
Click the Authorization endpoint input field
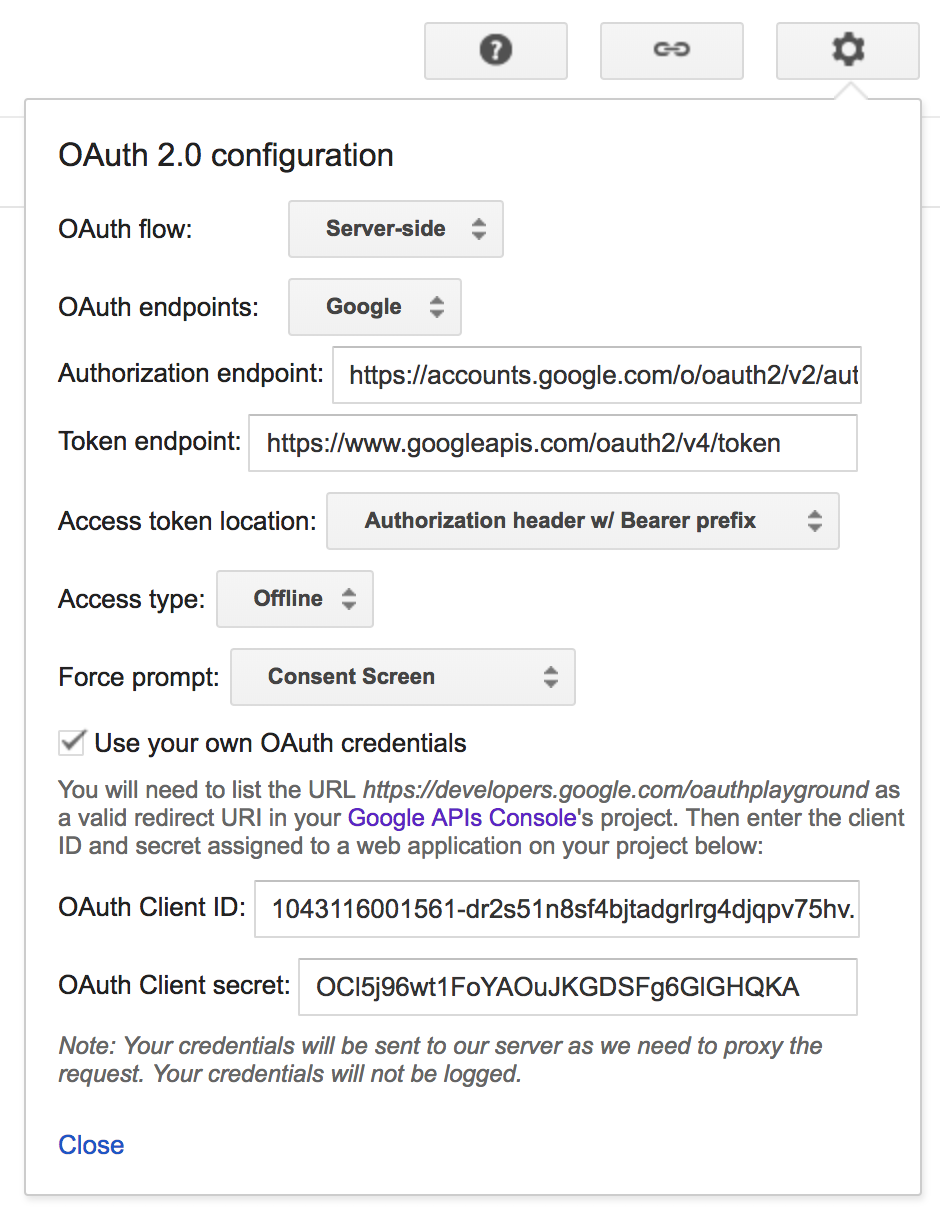[x=596, y=375]
